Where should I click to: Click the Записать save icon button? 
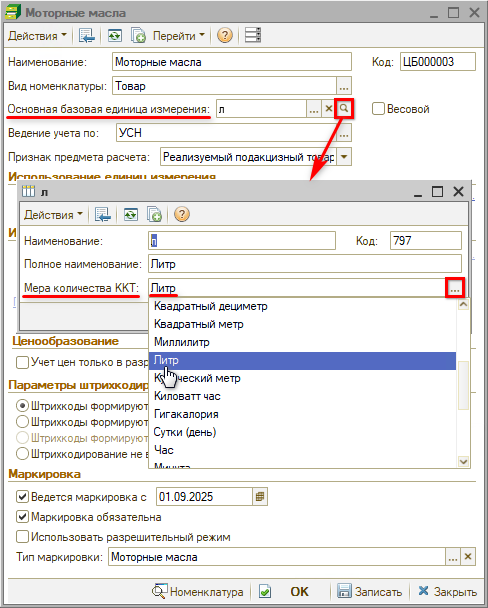tap(369, 592)
